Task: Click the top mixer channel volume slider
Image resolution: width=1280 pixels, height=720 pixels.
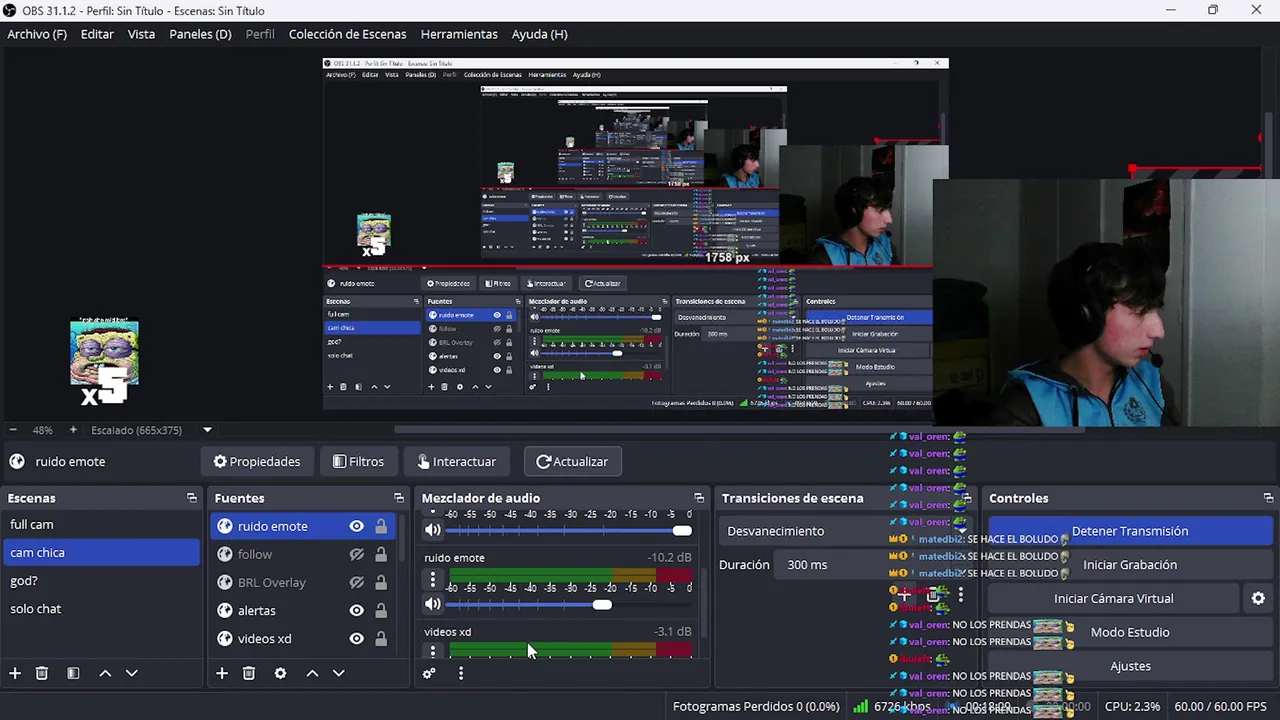Action: click(568, 530)
